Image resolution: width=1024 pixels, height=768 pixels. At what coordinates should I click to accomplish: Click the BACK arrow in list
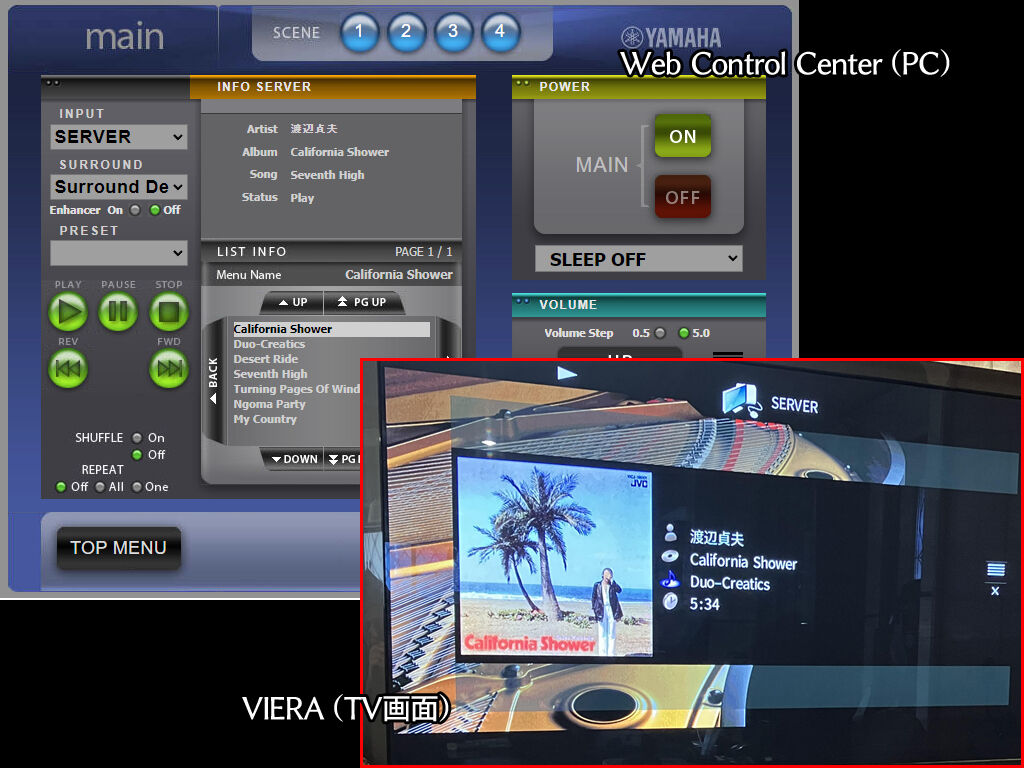pyautogui.click(x=212, y=381)
